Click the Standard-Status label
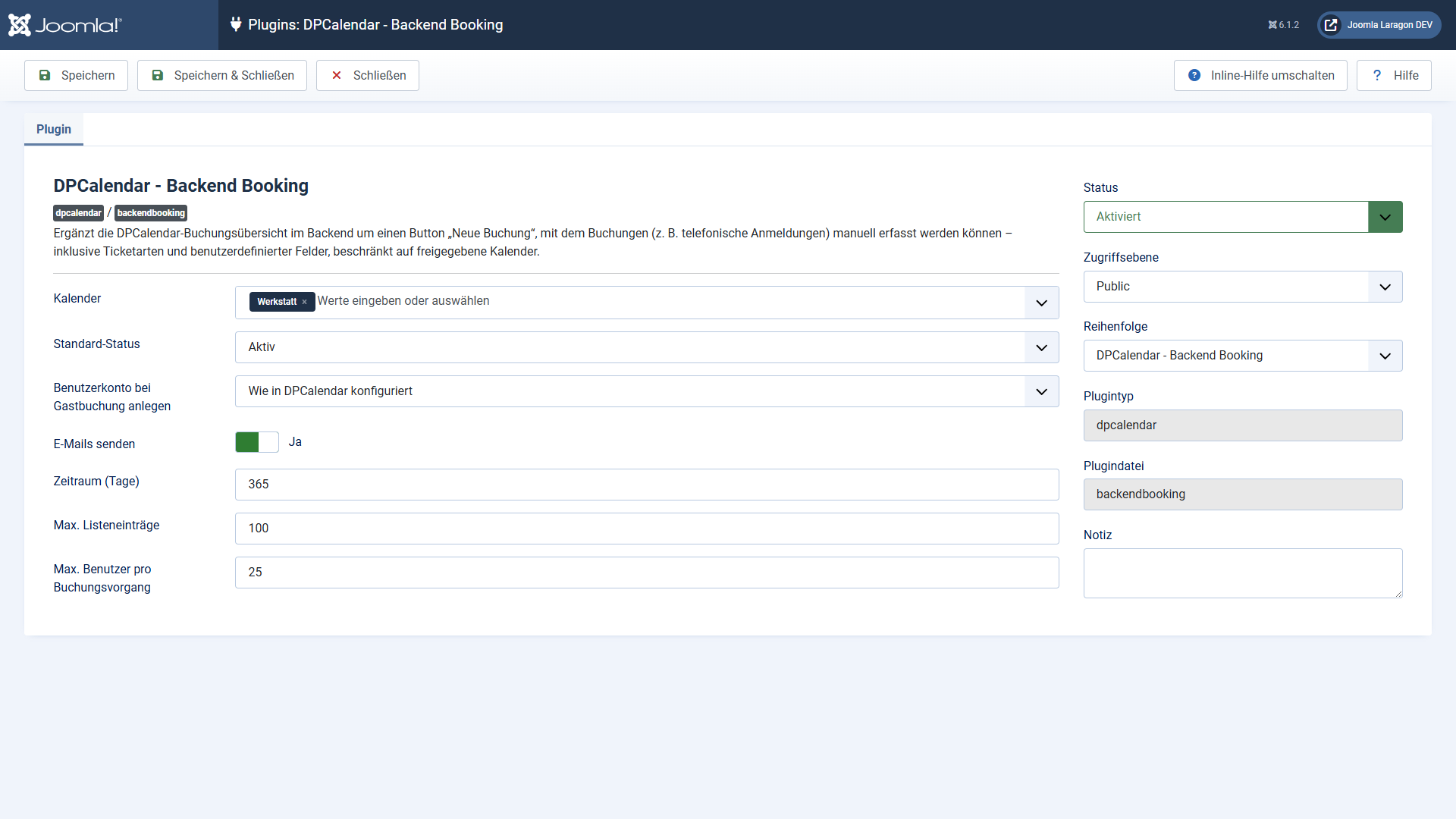This screenshot has width=1456, height=819. click(97, 344)
